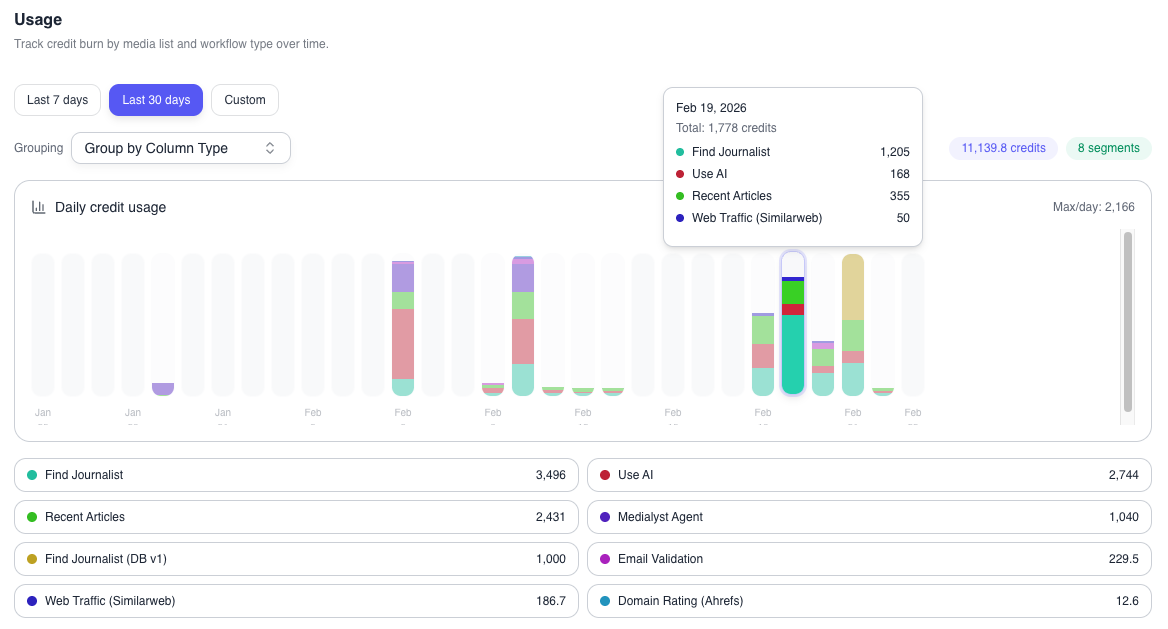Click the 8 segments badge

(x=1108, y=148)
